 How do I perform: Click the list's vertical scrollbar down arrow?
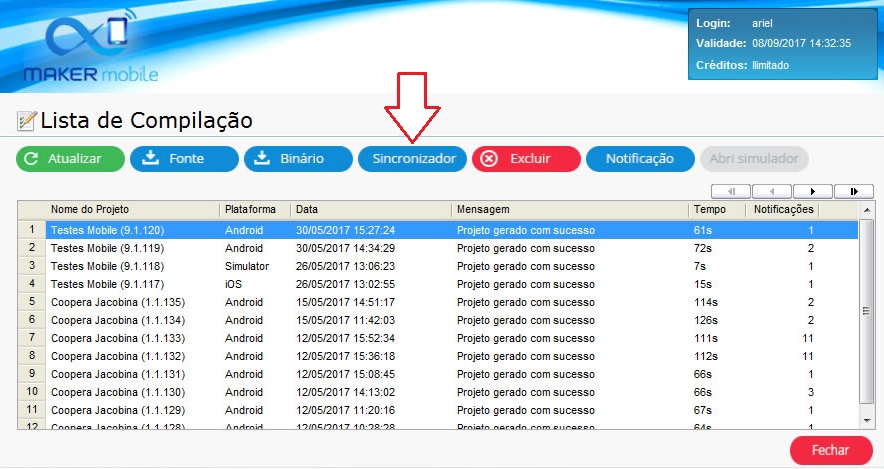tap(866, 422)
